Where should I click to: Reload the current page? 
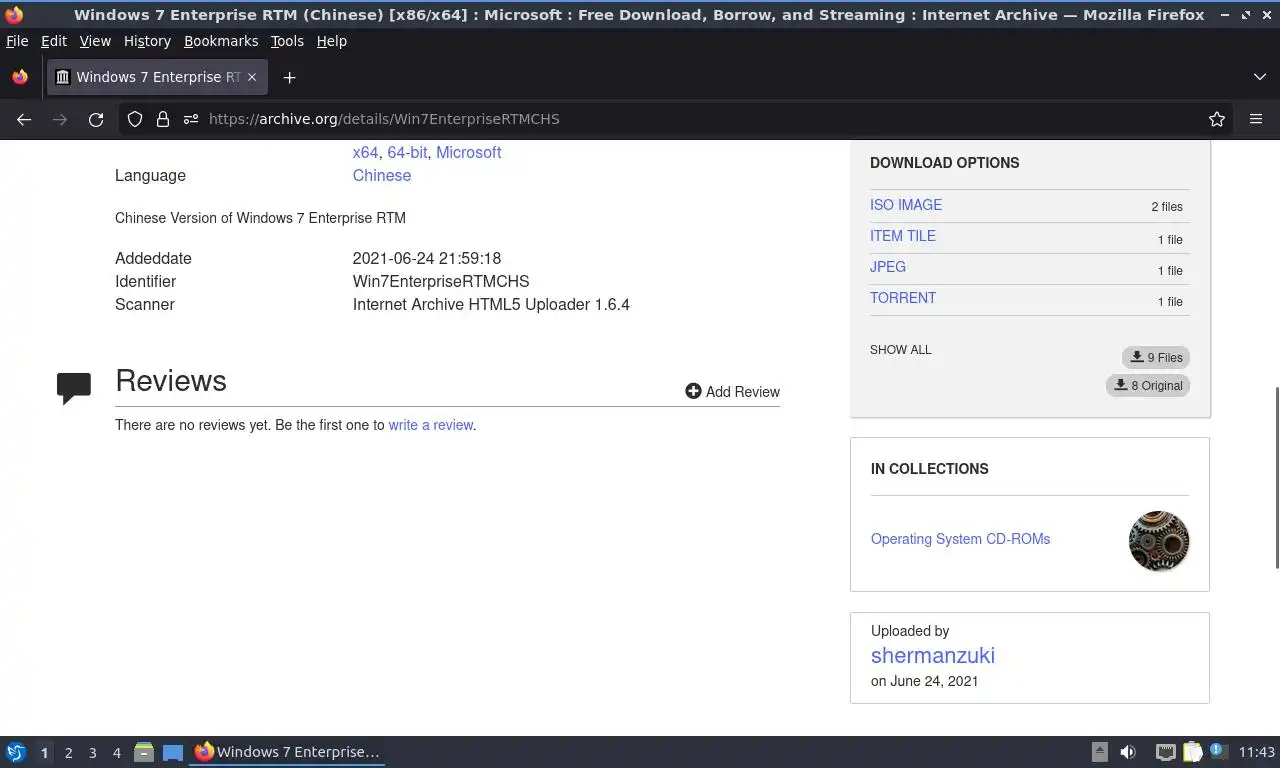coord(96,119)
